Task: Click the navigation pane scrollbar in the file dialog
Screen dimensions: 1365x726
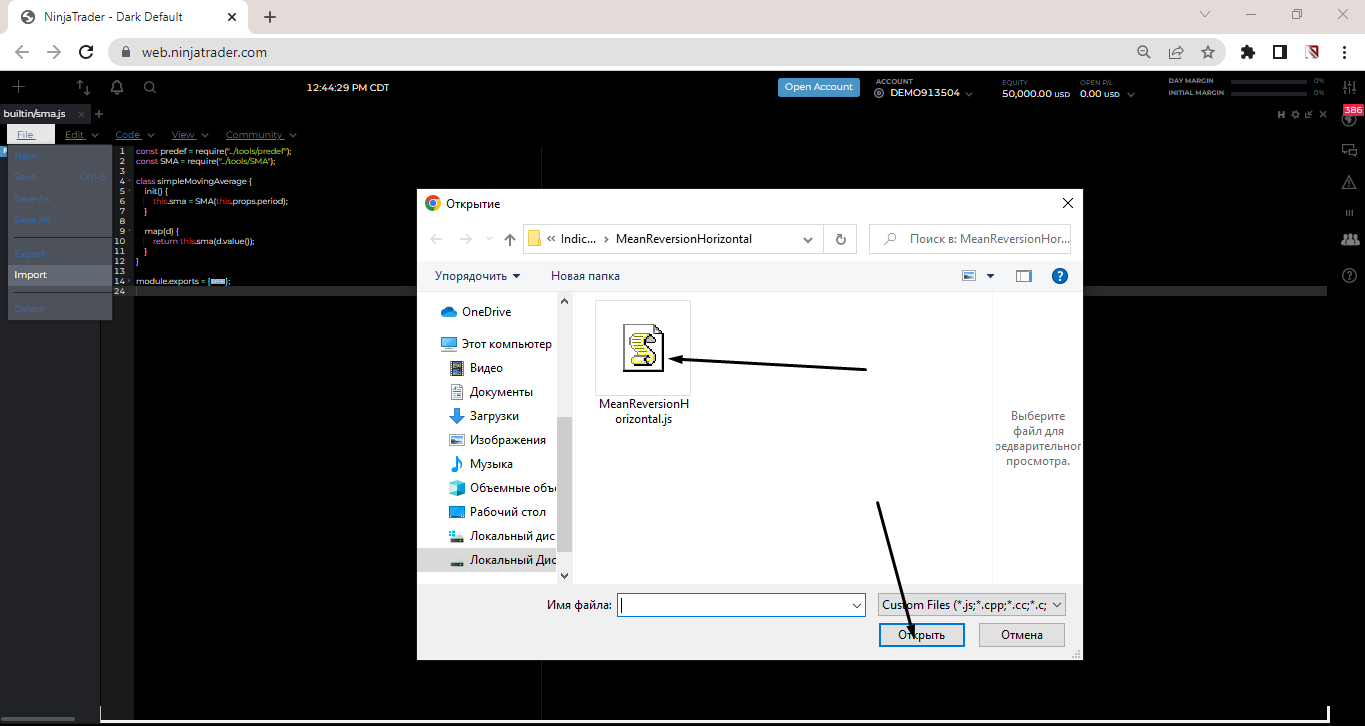Action: (564, 484)
